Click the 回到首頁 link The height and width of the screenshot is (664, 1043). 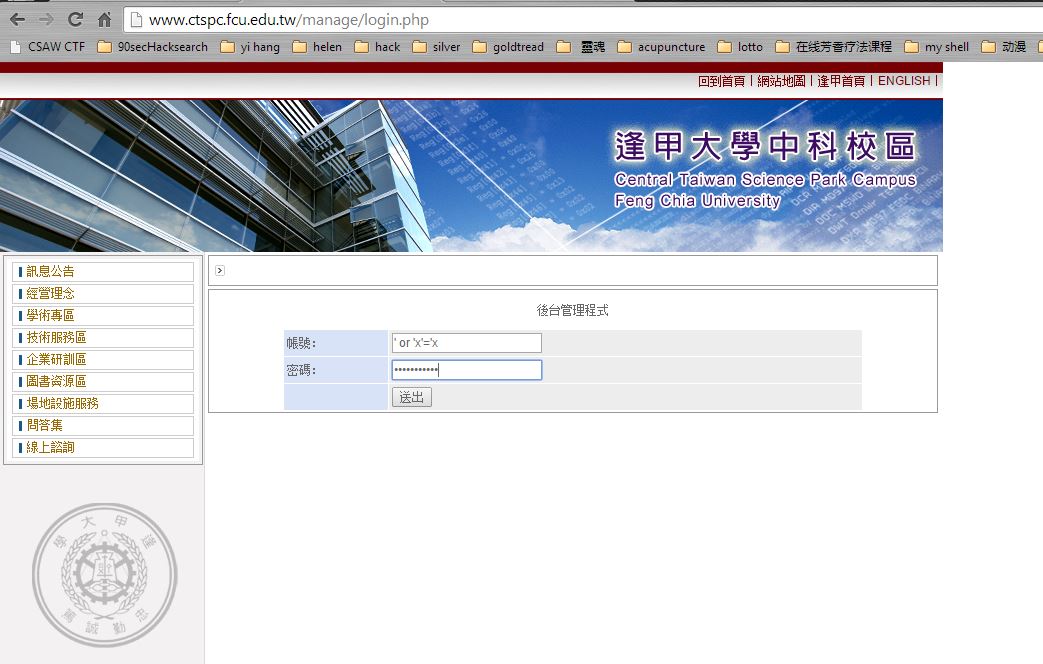[x=721, y=81]
